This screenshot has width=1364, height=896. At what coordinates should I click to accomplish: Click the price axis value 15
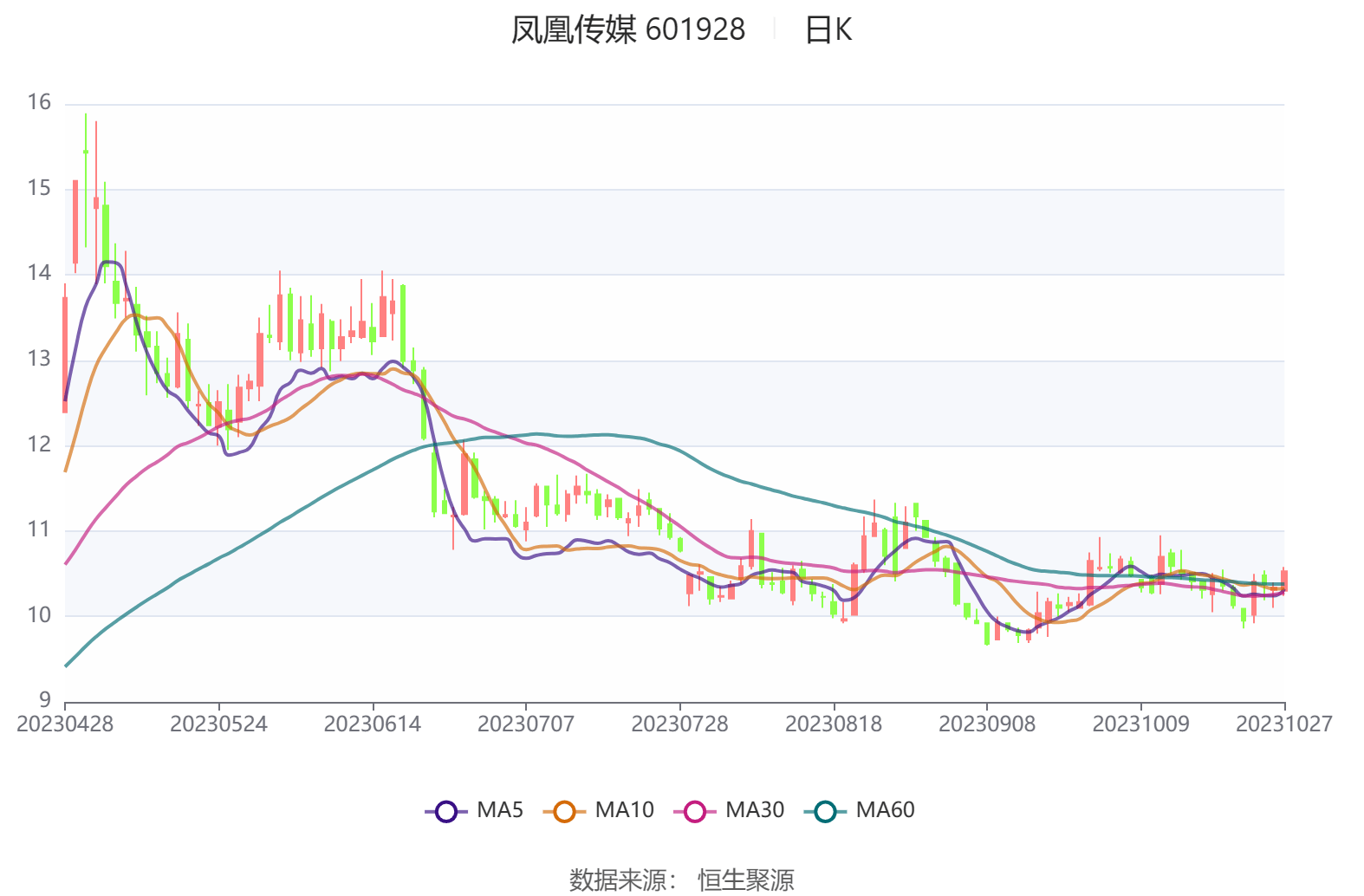(40, 188)
